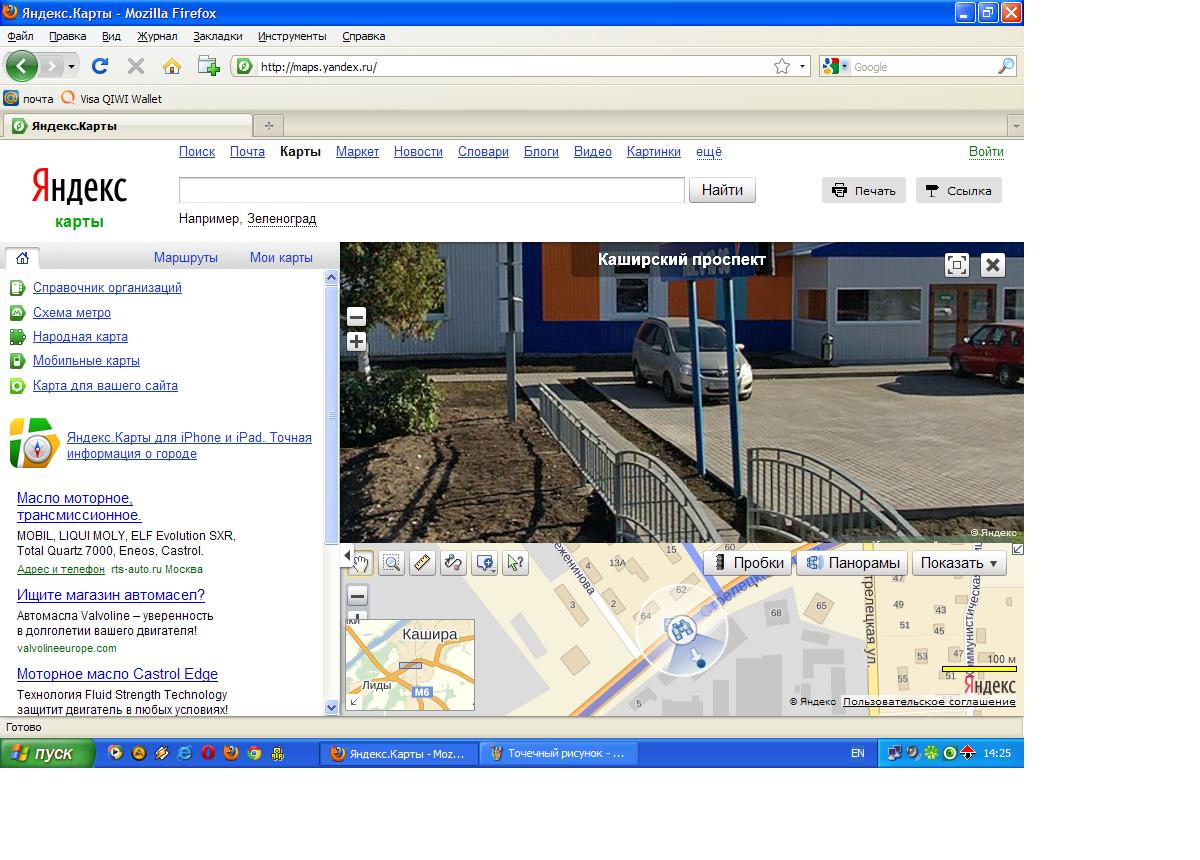Open the Инструменты menu
Image resolution: width=1200 pixels, height=860 pixels.
(292, 36)
